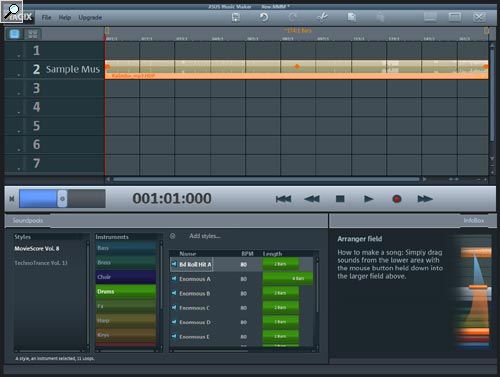The image size is (500, 377).
Task: Mute volume with the speaker icon
Action: pyautogui.click(x=12, y=199)
